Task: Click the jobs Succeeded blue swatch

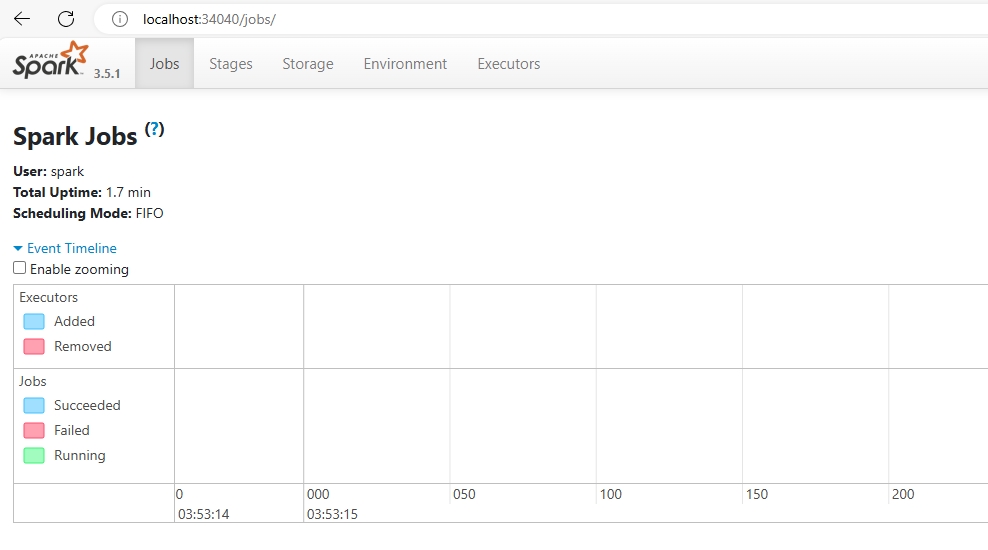Action: point(34,405)
